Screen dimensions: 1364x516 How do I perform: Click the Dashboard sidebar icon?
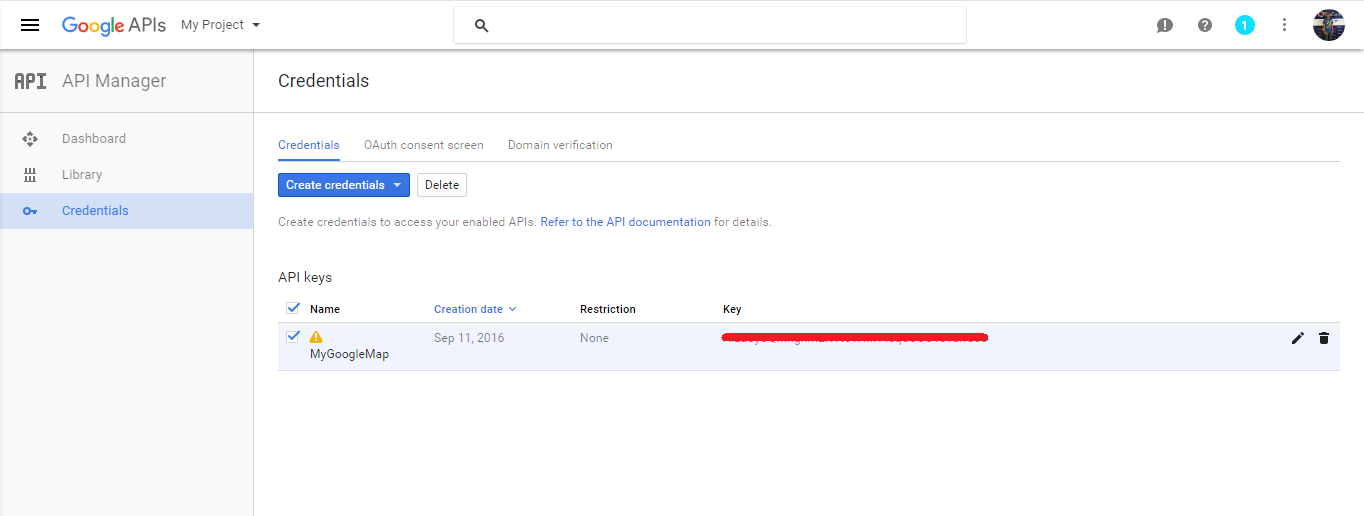30,139
